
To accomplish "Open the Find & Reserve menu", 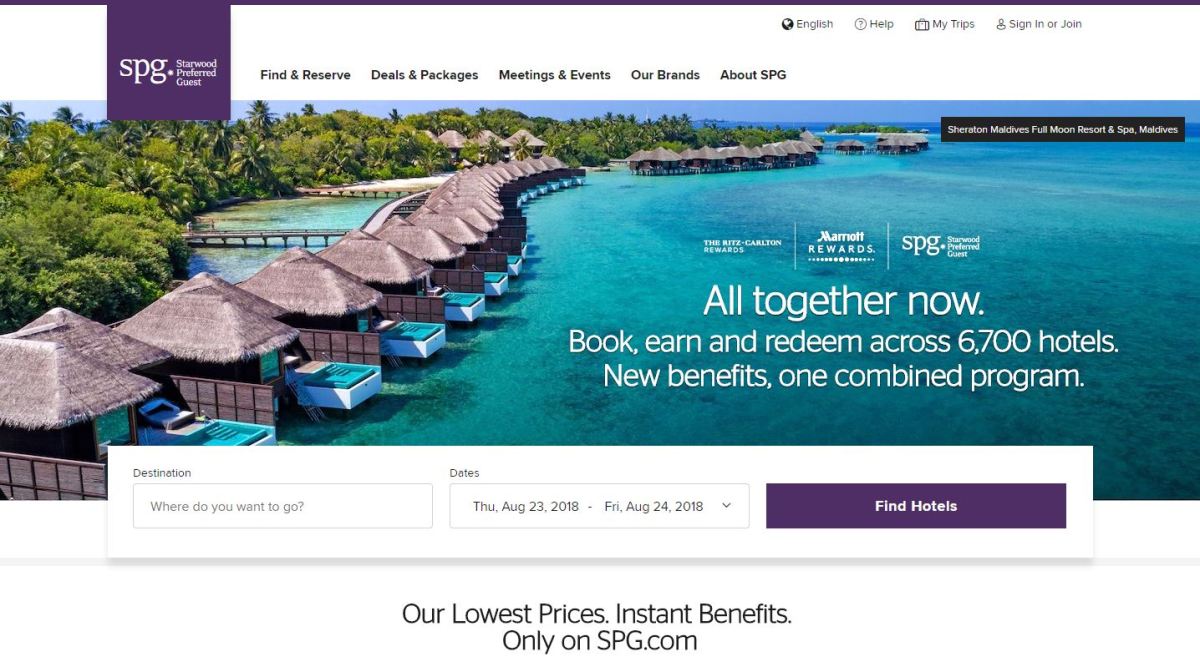I will point(305,75).
